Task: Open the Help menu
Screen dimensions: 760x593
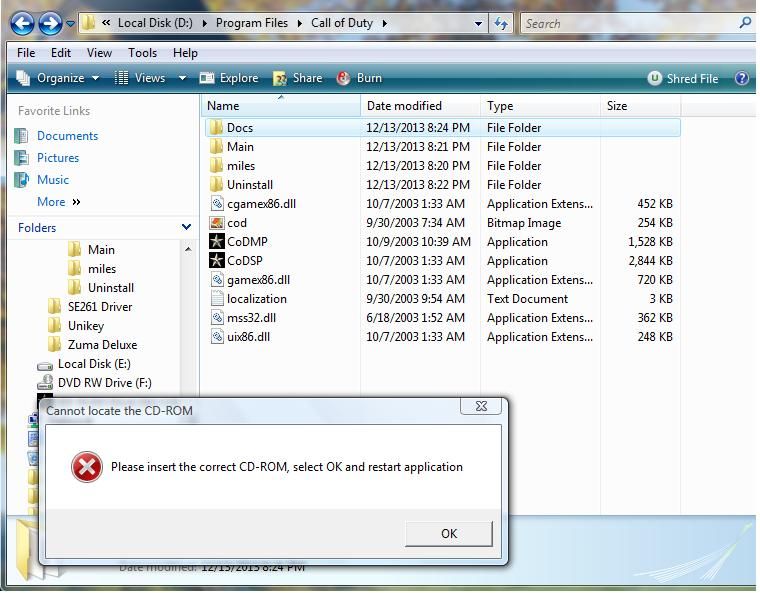Action: [185, 53]
